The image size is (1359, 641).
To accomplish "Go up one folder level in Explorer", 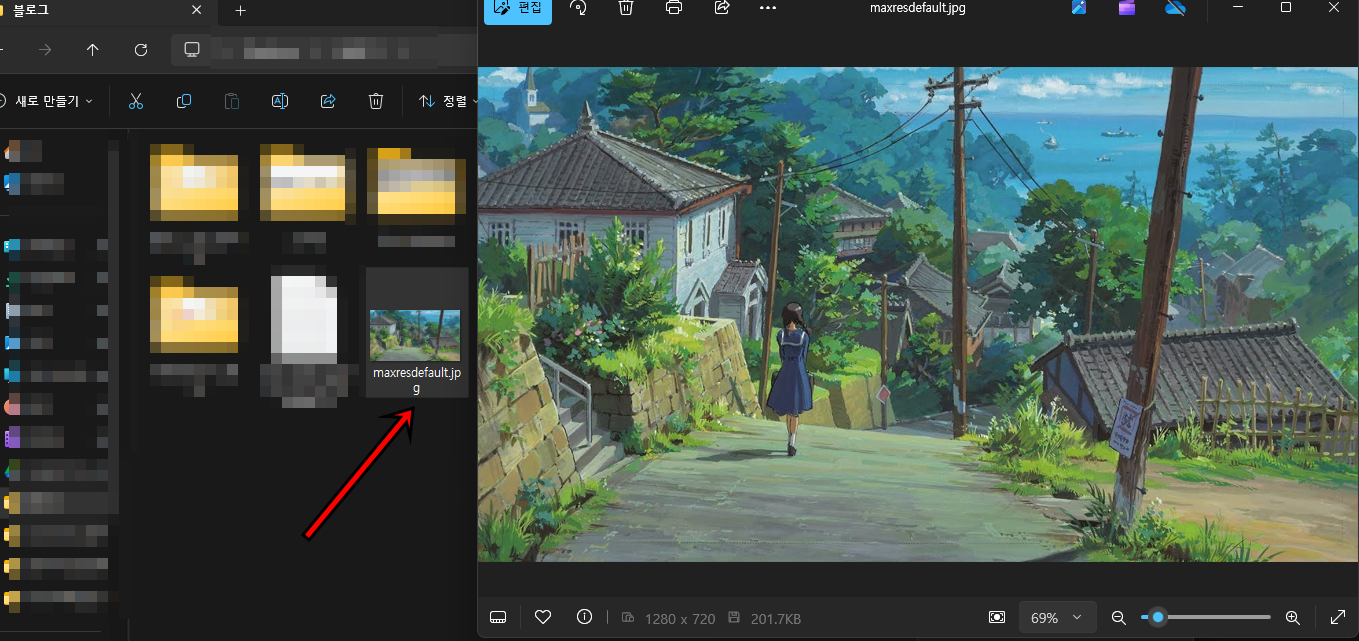I will click(x=93, y=49).
